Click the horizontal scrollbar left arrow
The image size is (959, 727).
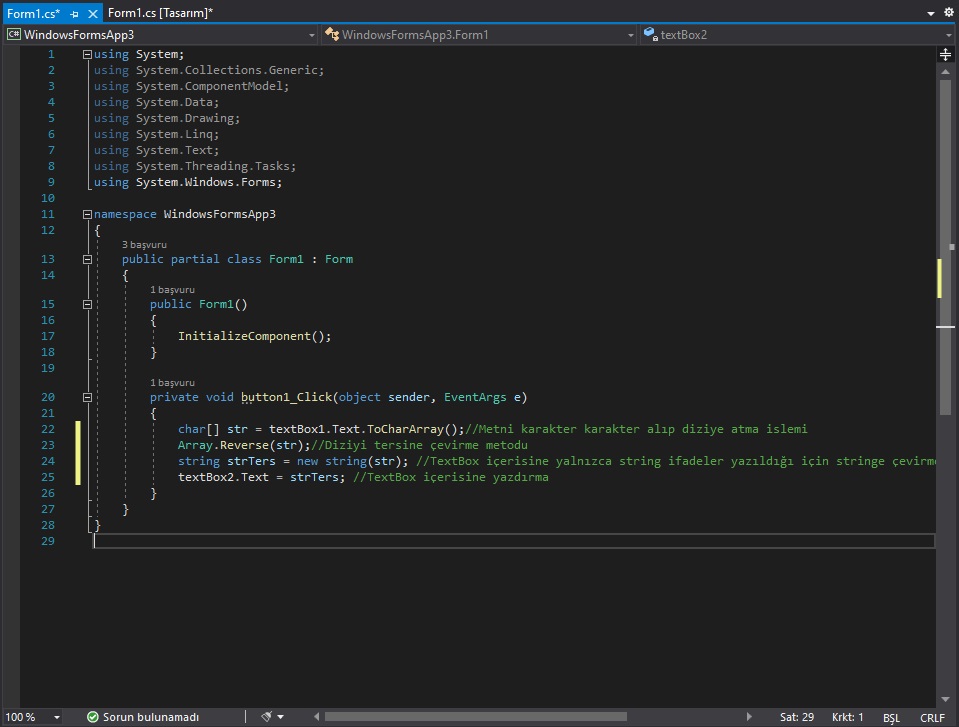tap(316, 717)
